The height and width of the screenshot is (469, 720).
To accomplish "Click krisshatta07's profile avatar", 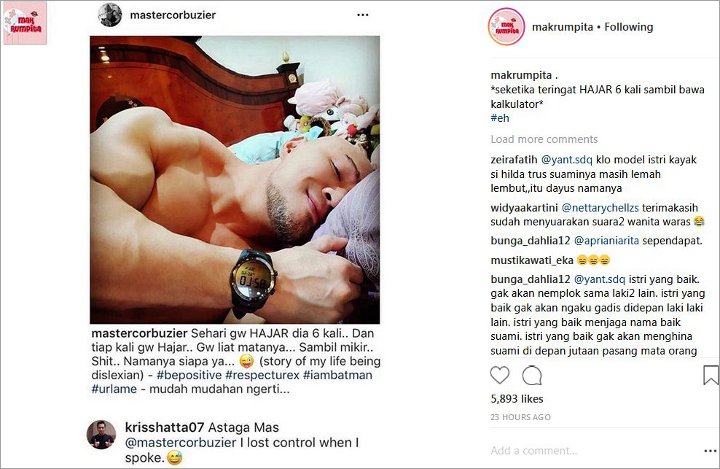I will (x=101, y=434).
